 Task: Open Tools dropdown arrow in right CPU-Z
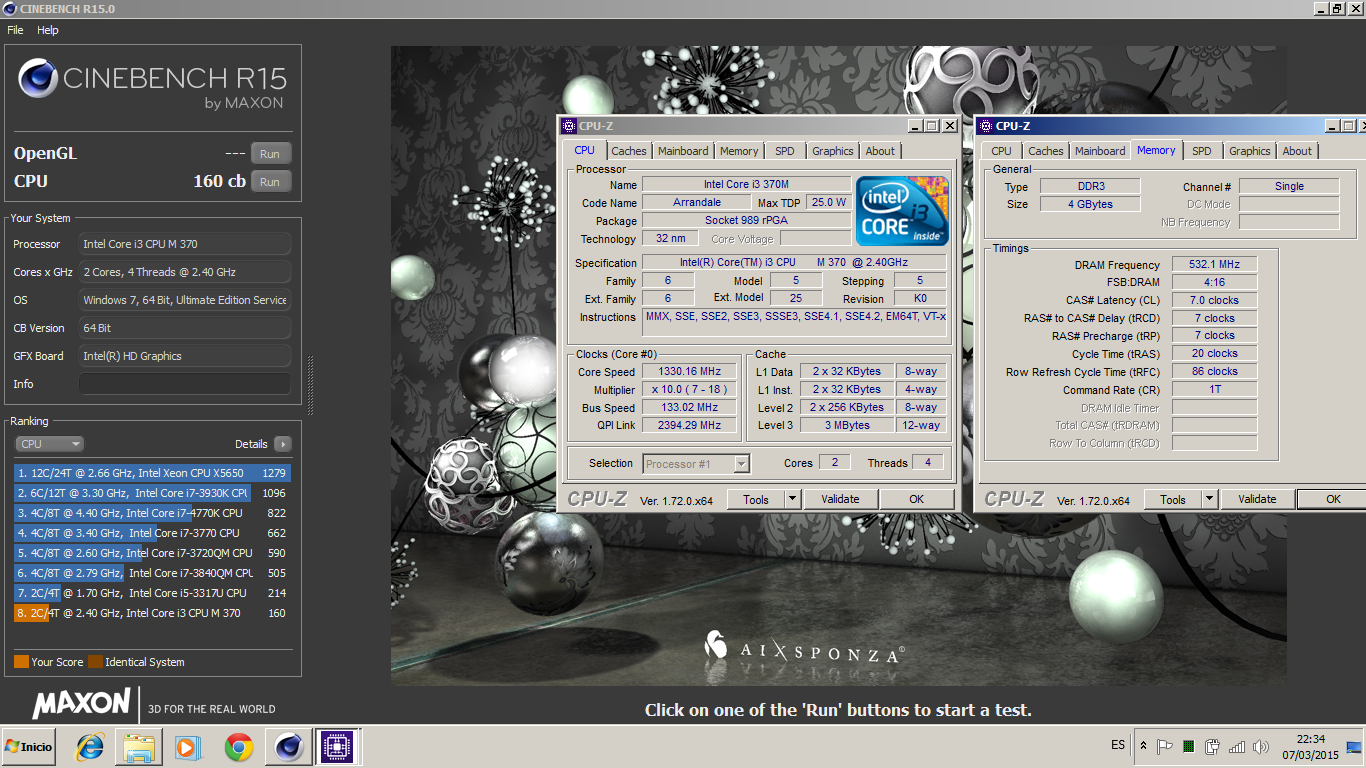1209,499
